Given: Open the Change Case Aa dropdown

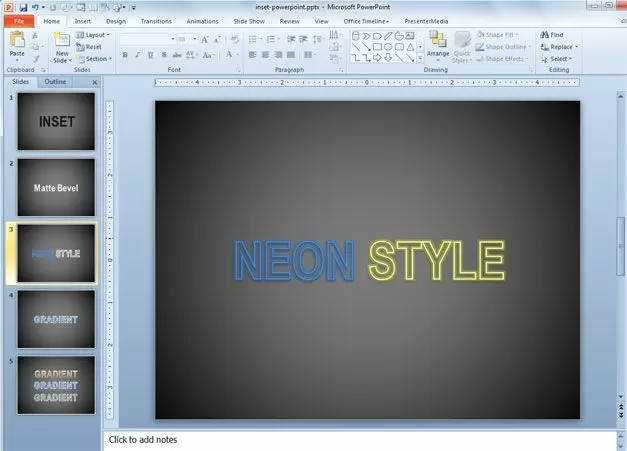Looking at the screenshot, I should click(209, 55).
